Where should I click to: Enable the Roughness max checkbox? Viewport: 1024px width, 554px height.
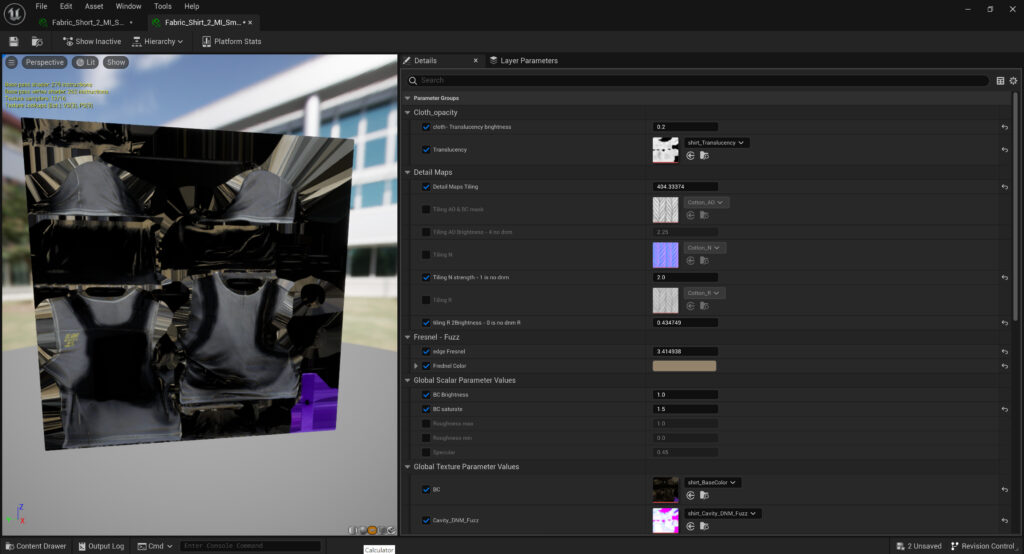pos(427,423)
